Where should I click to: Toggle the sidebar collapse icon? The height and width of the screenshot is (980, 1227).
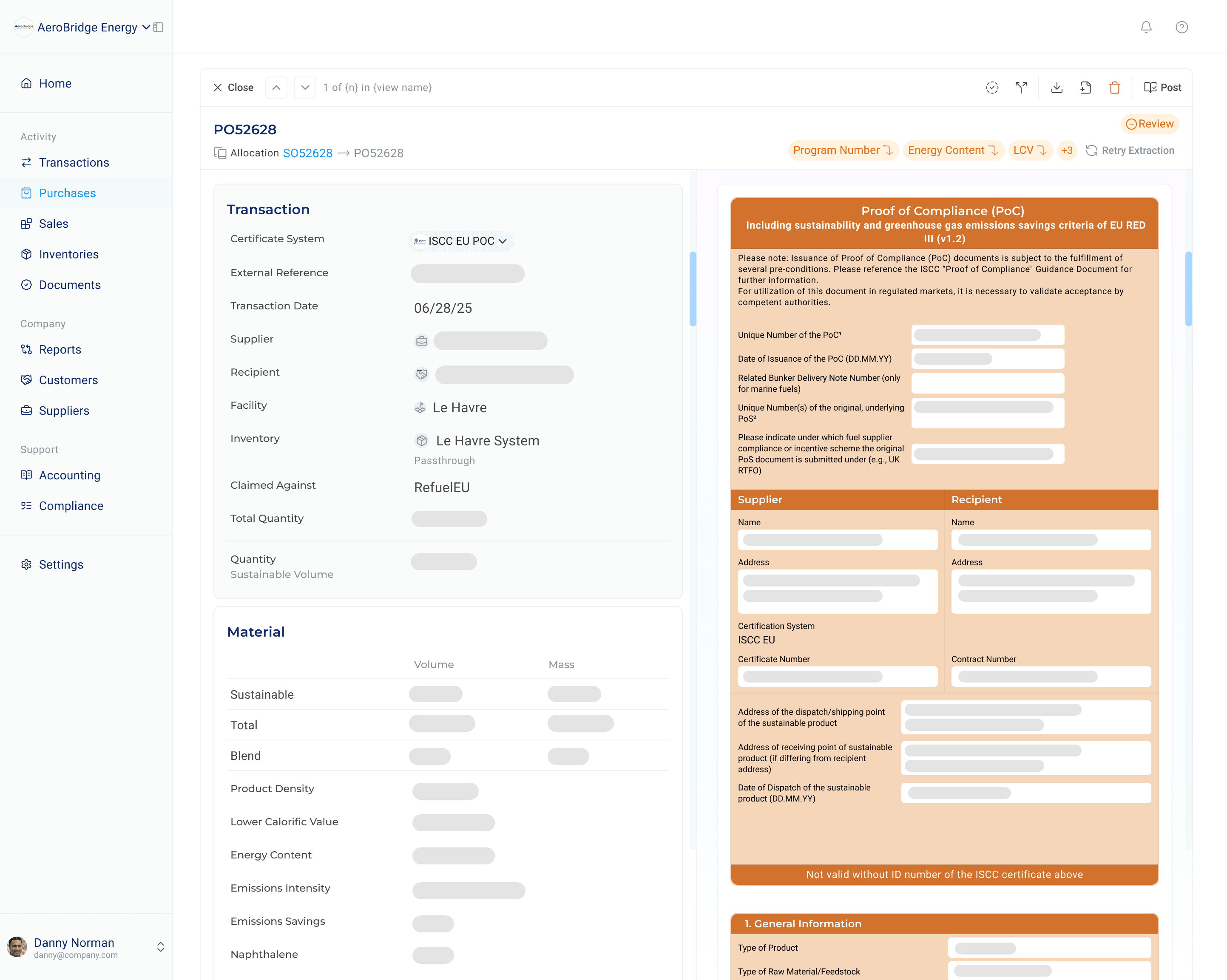coord(159,27)
